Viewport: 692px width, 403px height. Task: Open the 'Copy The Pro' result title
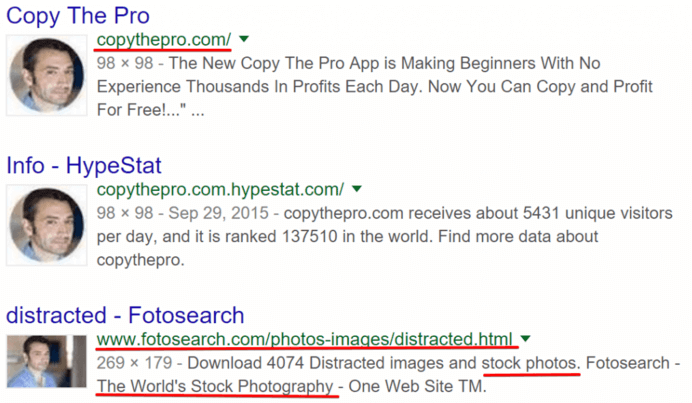78,16
